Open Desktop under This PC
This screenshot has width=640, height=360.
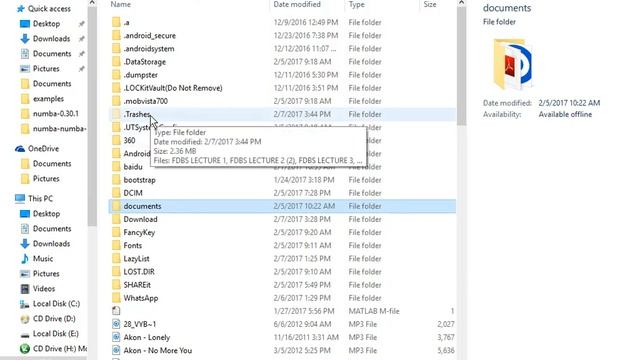tap(47, 214)
